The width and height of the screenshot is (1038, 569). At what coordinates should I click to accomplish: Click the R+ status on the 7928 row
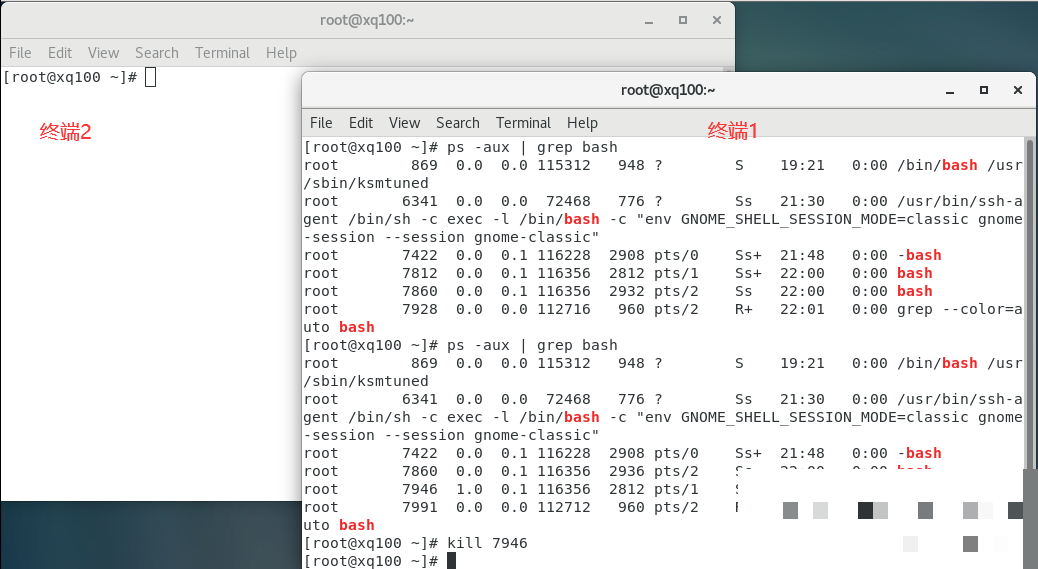tap(743, 309)
